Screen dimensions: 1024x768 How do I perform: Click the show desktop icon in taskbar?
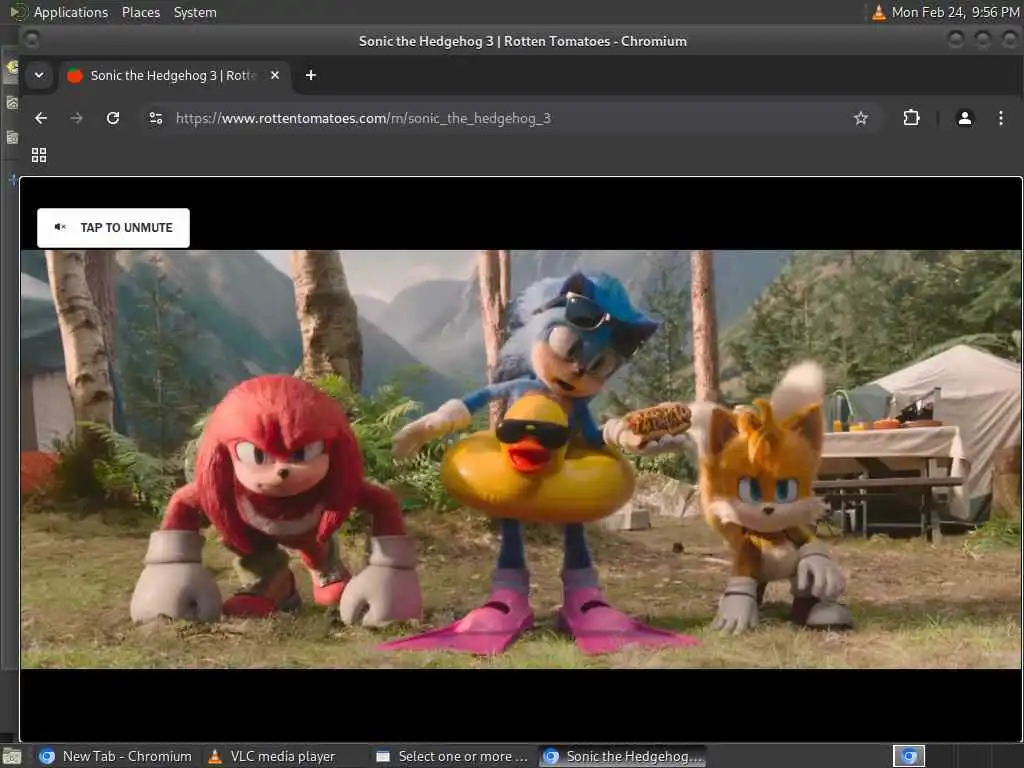tap(12, 757)
